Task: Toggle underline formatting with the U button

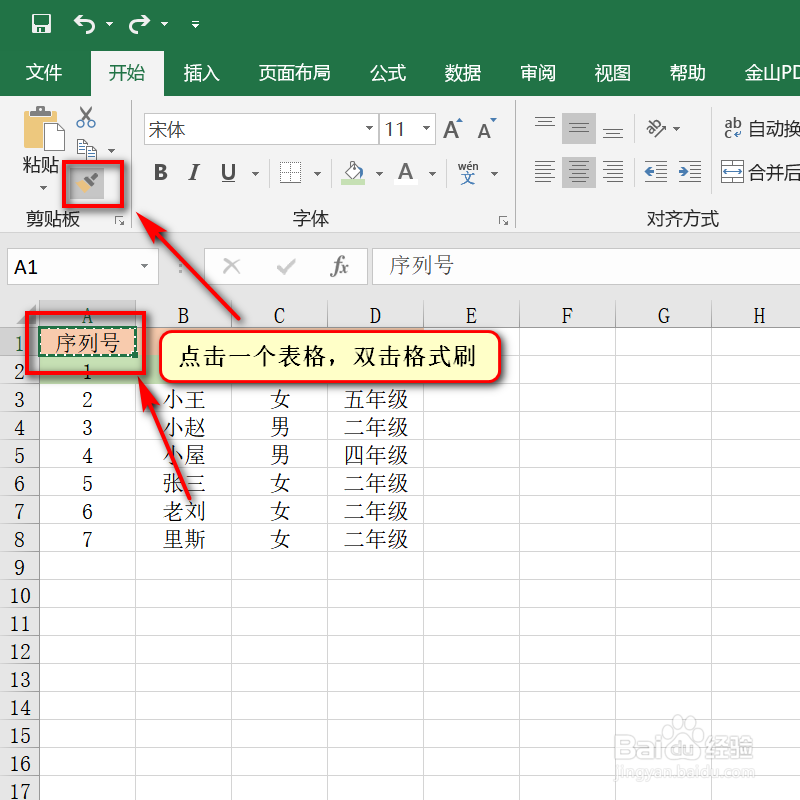Action: tap(227, 172)
